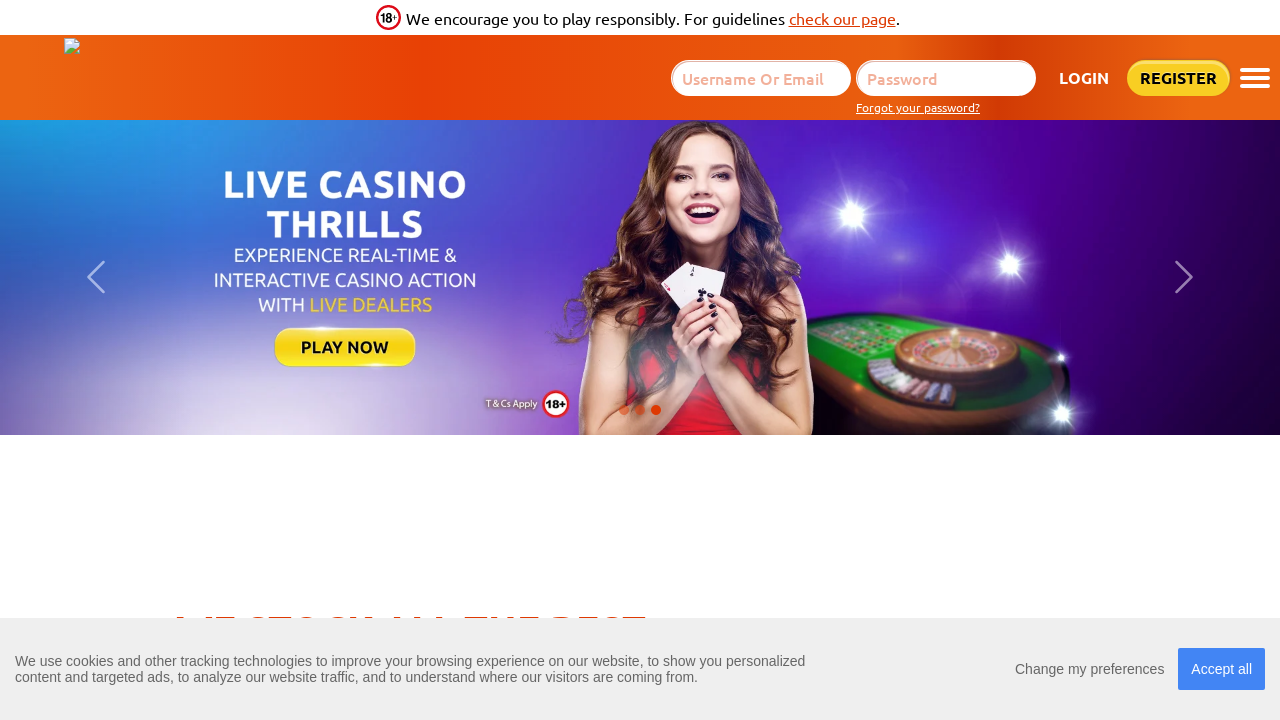Click the Password input field
This screenshot has width=1280, height=720.
point(946,78)
